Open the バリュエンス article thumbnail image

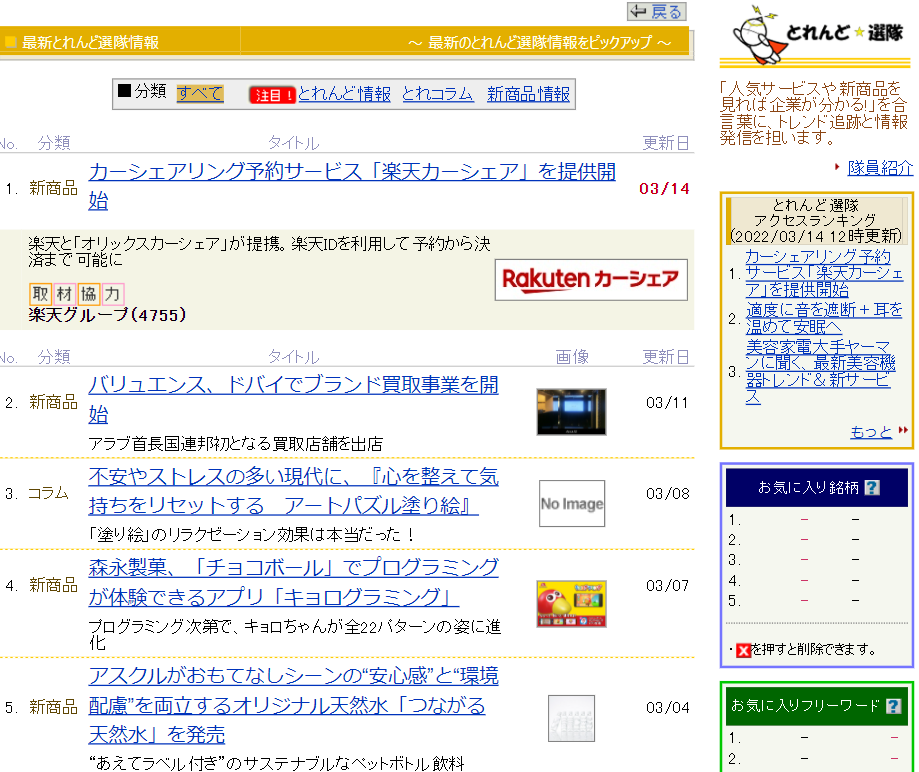pos(571,411)
